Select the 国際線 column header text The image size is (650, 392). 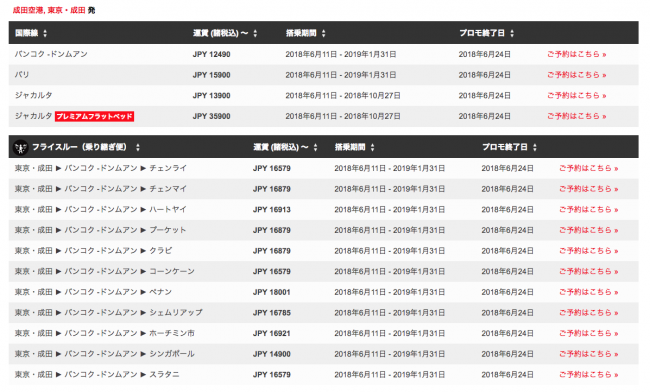(27, 33)
